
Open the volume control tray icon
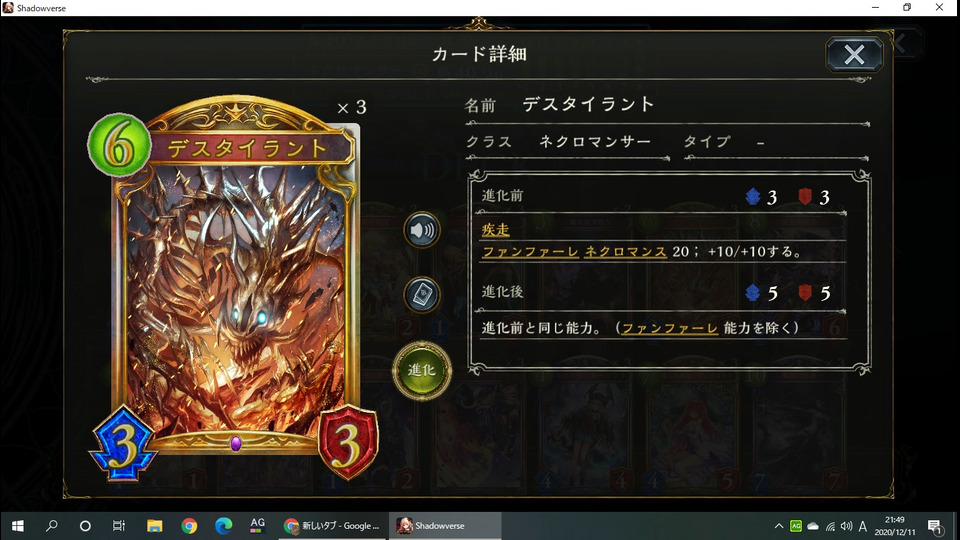pos(846,526)
